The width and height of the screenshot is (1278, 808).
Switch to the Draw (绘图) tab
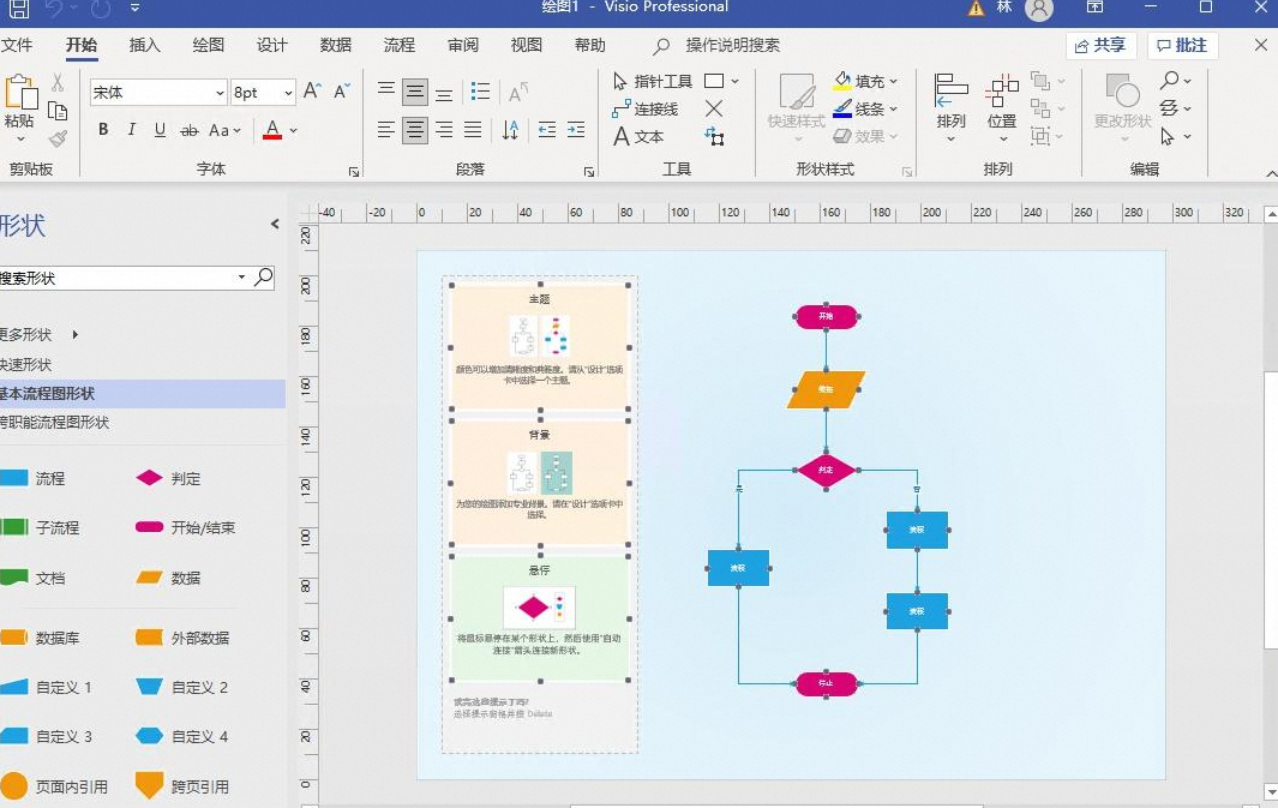pos(209,45)
